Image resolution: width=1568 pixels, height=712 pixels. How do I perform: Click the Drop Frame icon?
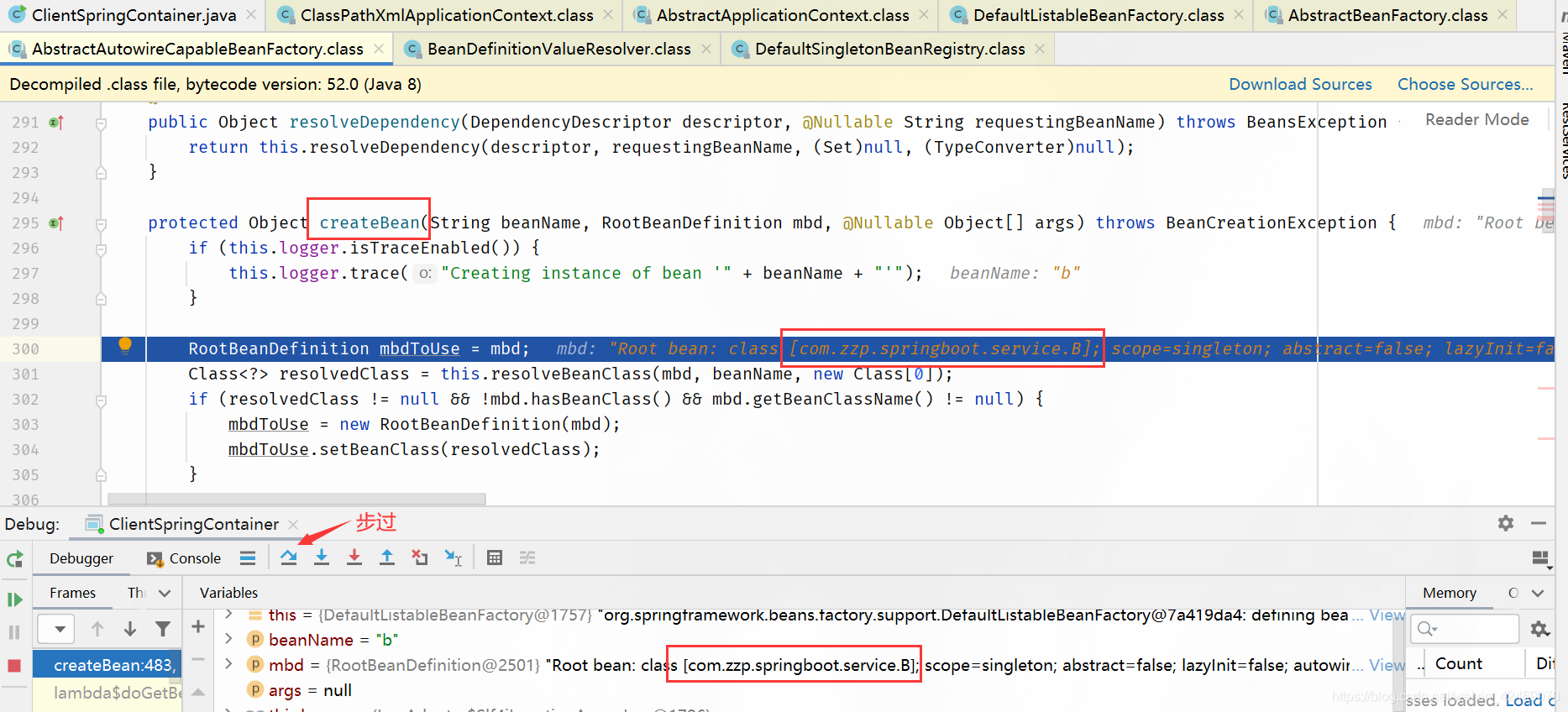(420, 558)
